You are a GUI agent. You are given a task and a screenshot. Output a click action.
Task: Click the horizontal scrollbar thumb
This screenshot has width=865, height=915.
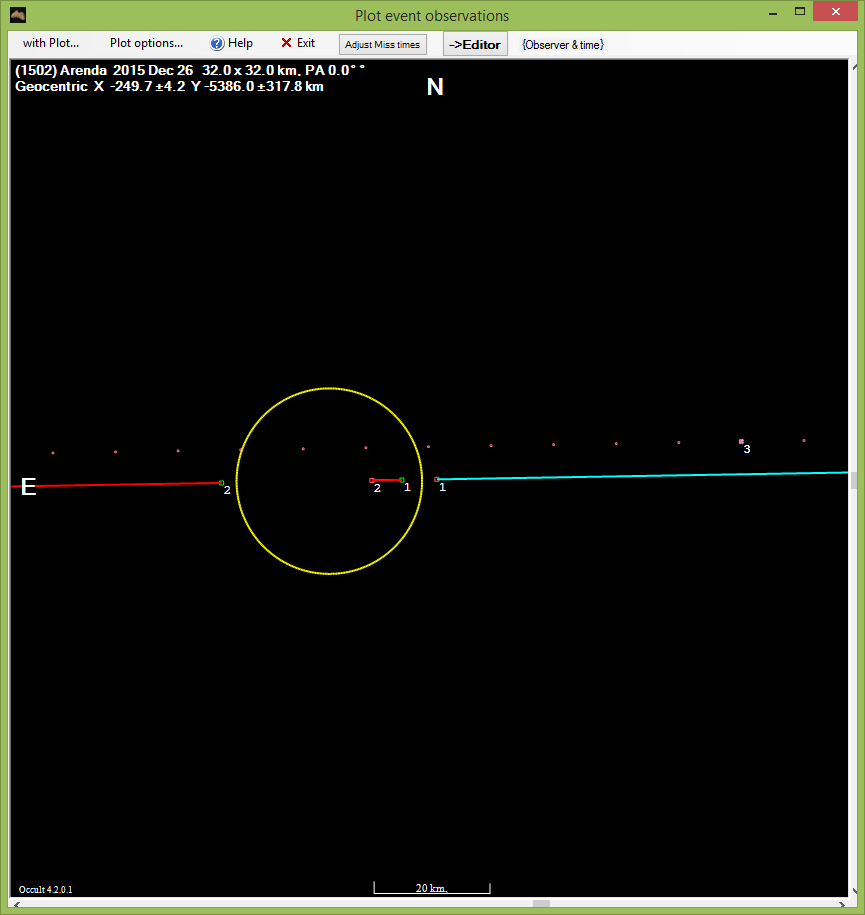[541, 904]
